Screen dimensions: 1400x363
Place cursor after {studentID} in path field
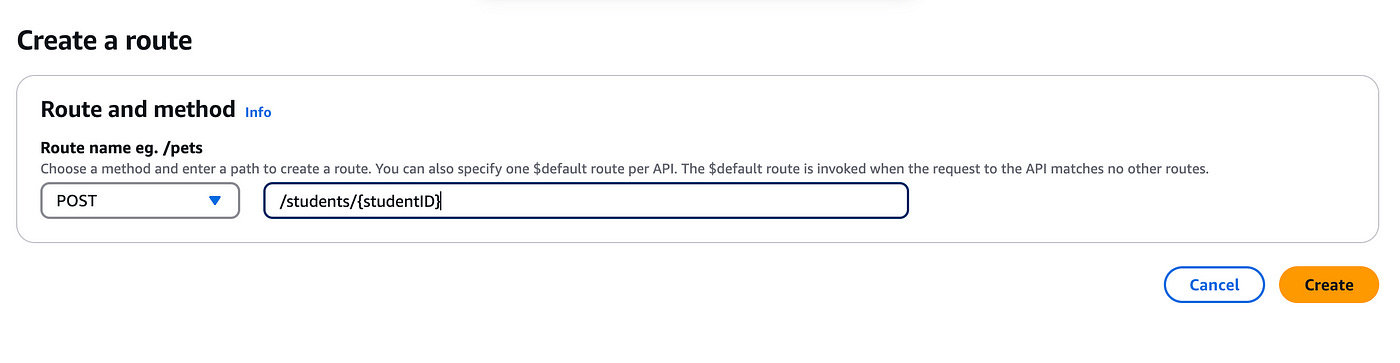442,201
